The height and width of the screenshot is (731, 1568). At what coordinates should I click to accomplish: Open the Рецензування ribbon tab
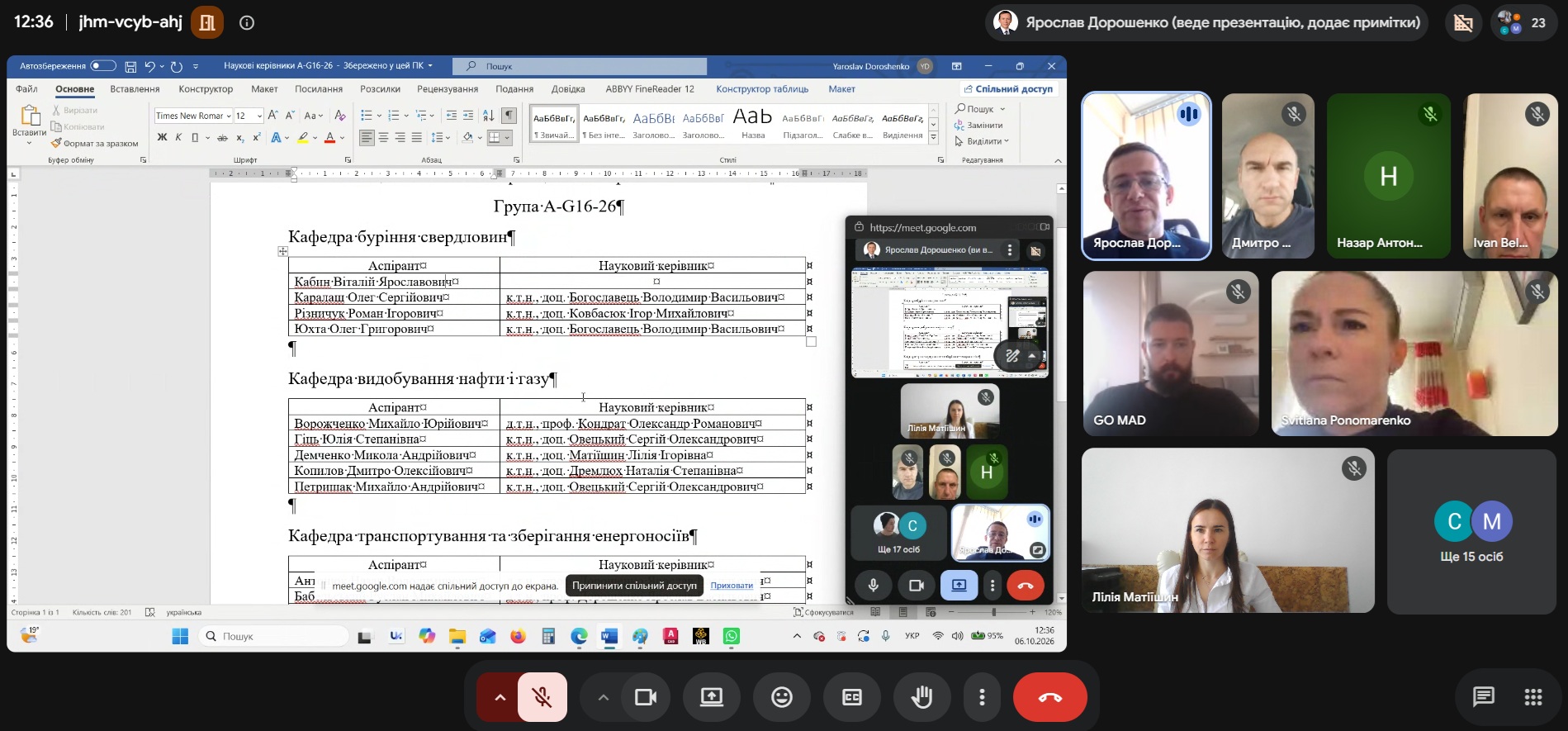(448, 88)
